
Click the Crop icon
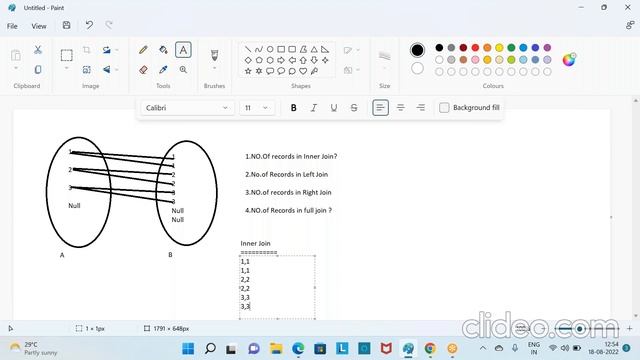[x=87, y=50]
